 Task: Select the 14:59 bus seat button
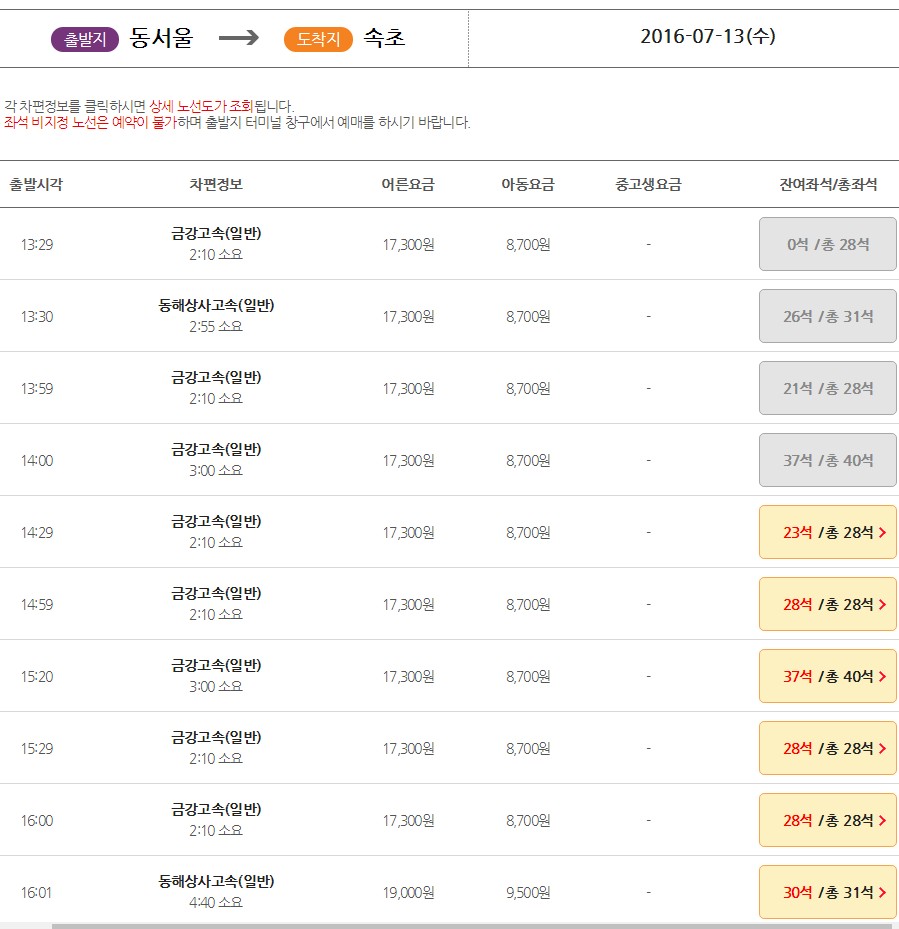click(827, 604)
